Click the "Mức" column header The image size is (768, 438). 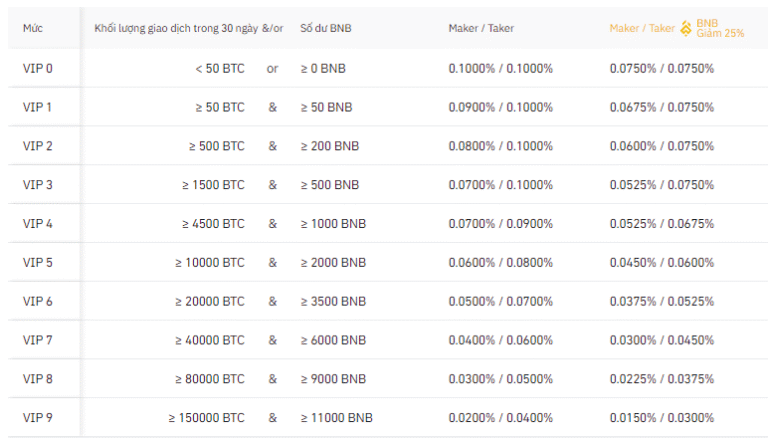pyautogui.click(x=32, y=28)
